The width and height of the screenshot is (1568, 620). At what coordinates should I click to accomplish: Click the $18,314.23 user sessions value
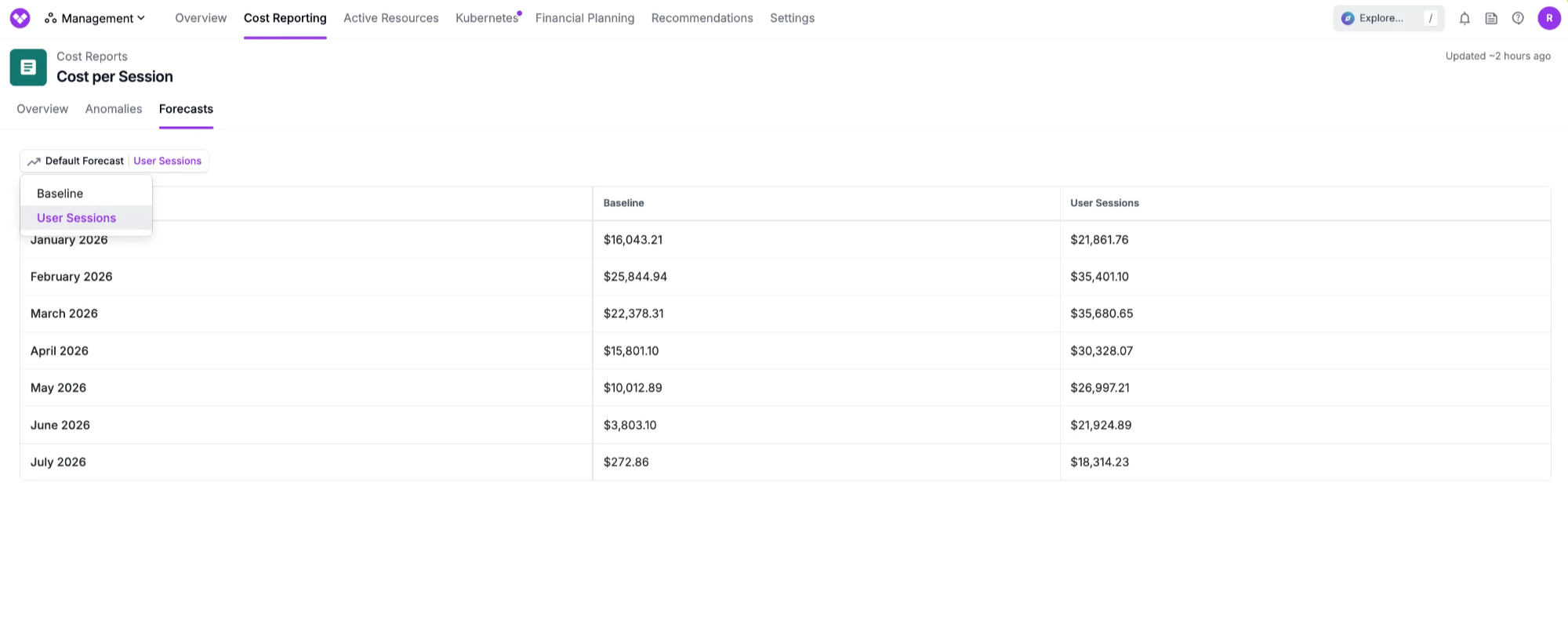1100,462
